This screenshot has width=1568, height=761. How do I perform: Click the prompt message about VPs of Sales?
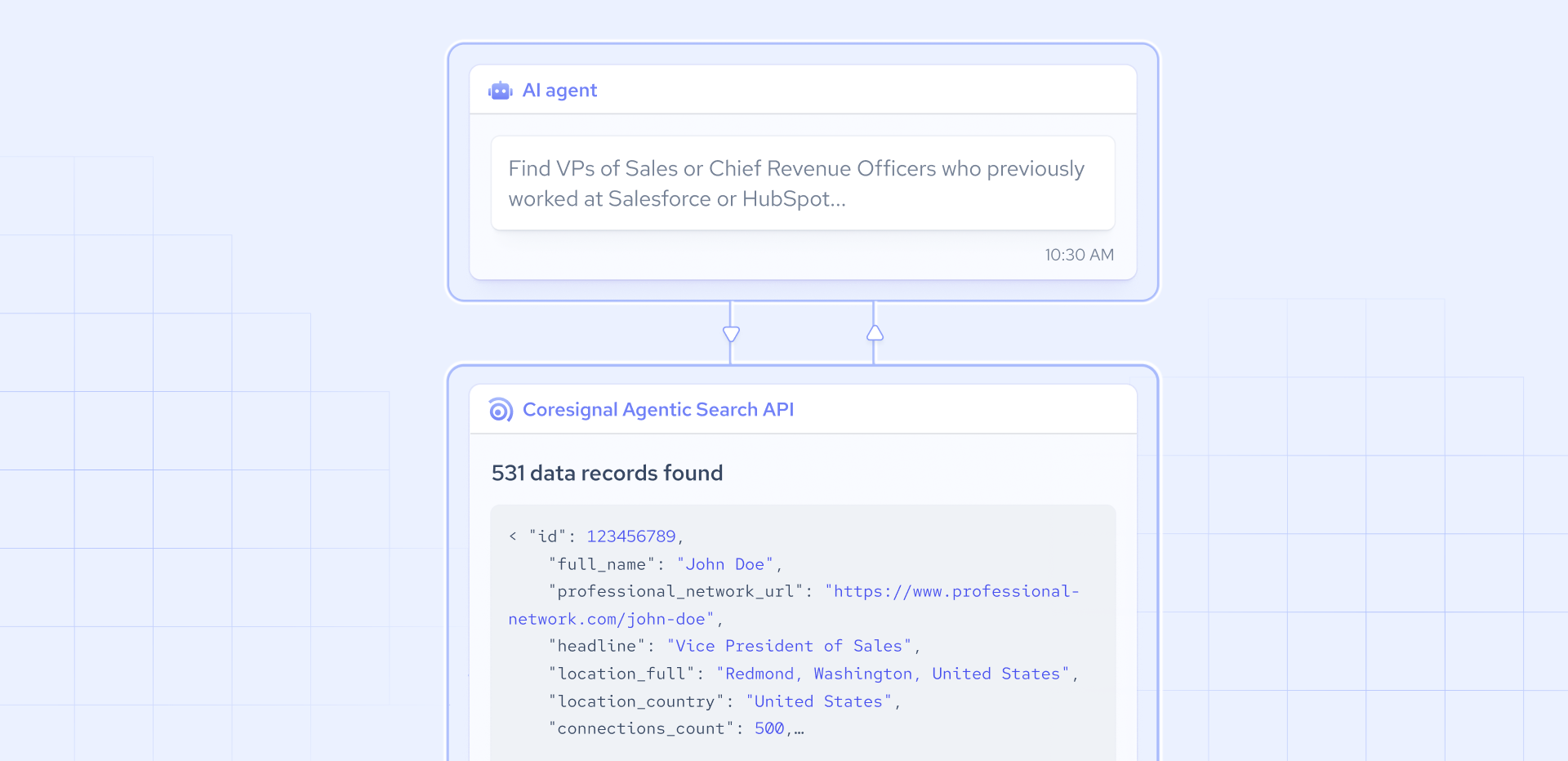pos(803,183)
